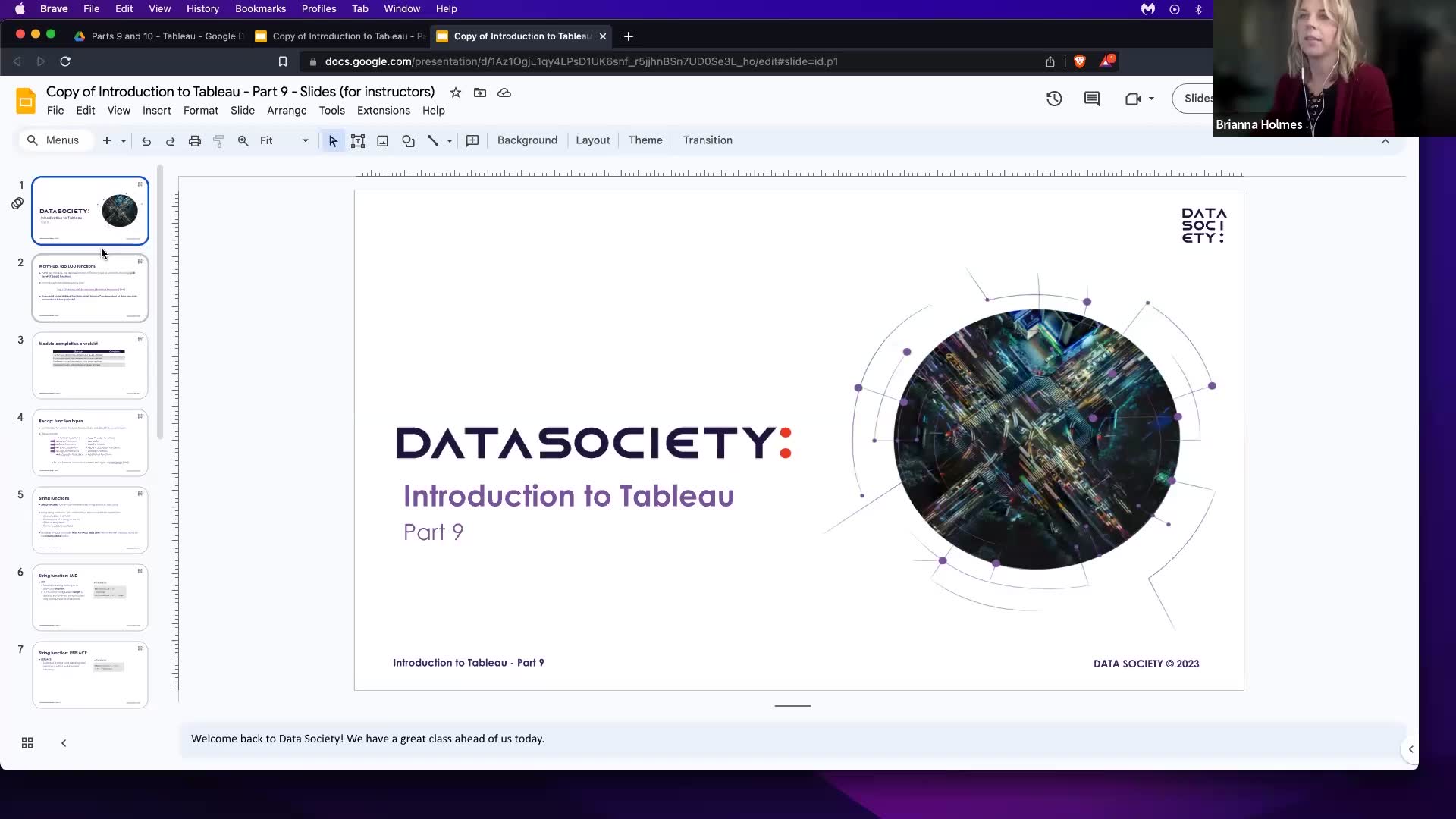Click the presentation title text
Viewport: 1456px width, 819px height.
(240, 92)
